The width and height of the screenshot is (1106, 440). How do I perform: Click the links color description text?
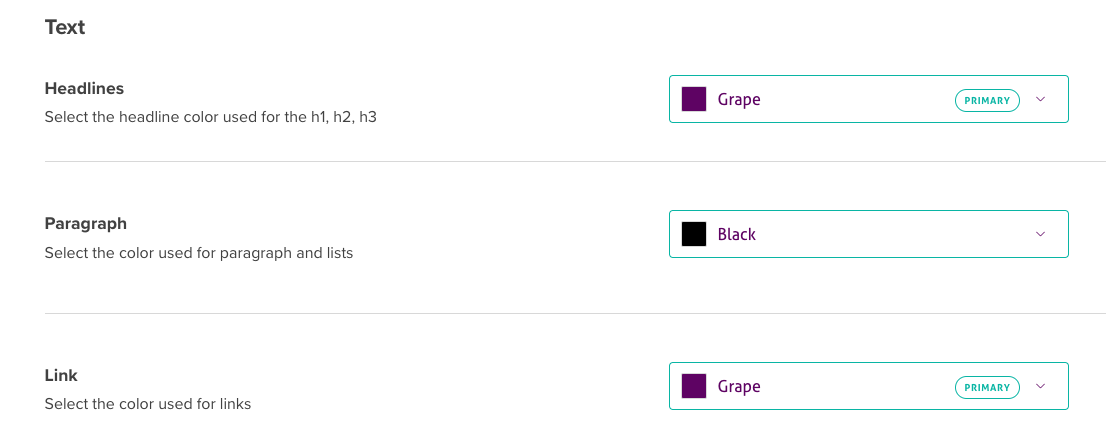point(147,405)
